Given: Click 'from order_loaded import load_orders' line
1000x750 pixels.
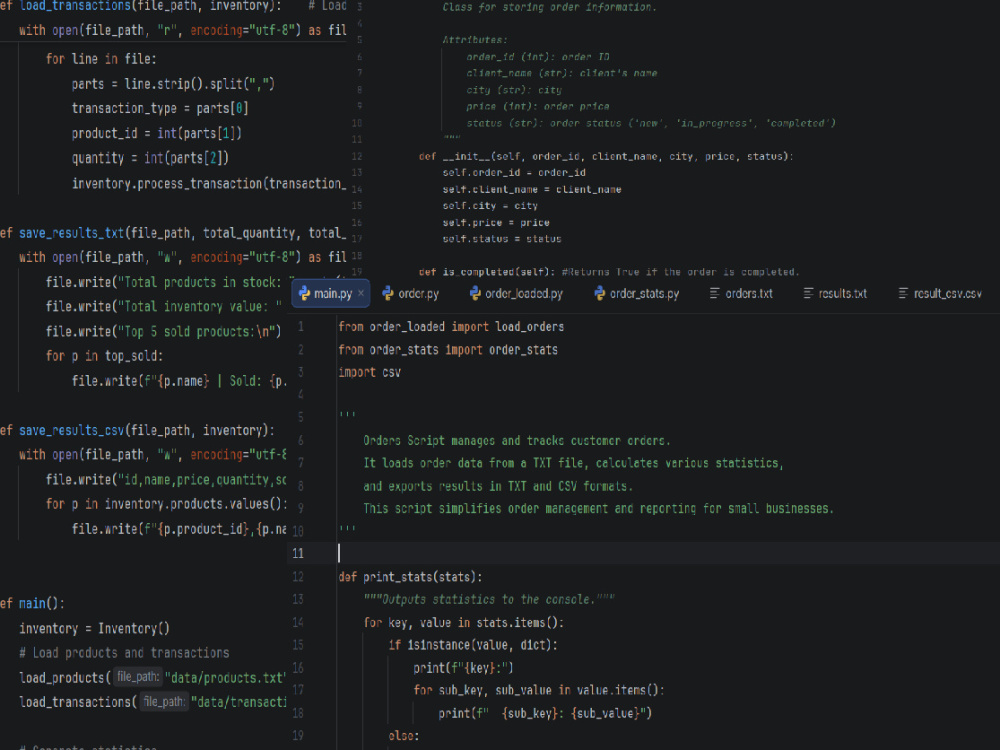Looking at the screenshot, I should pos(451,327).
